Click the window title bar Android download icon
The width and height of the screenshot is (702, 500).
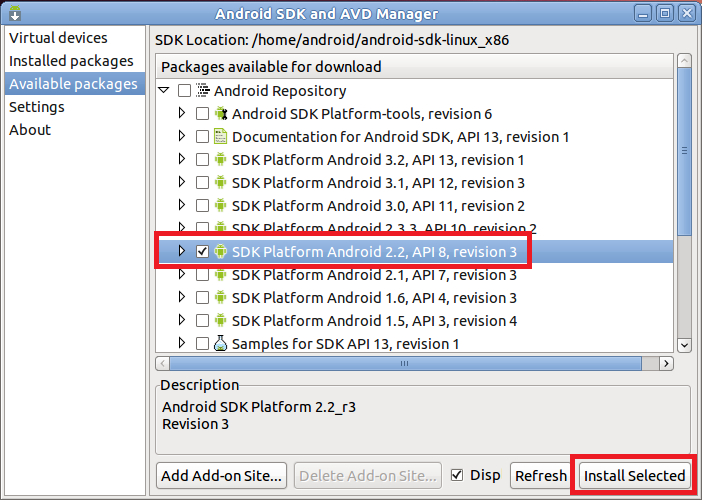(15, 13)
